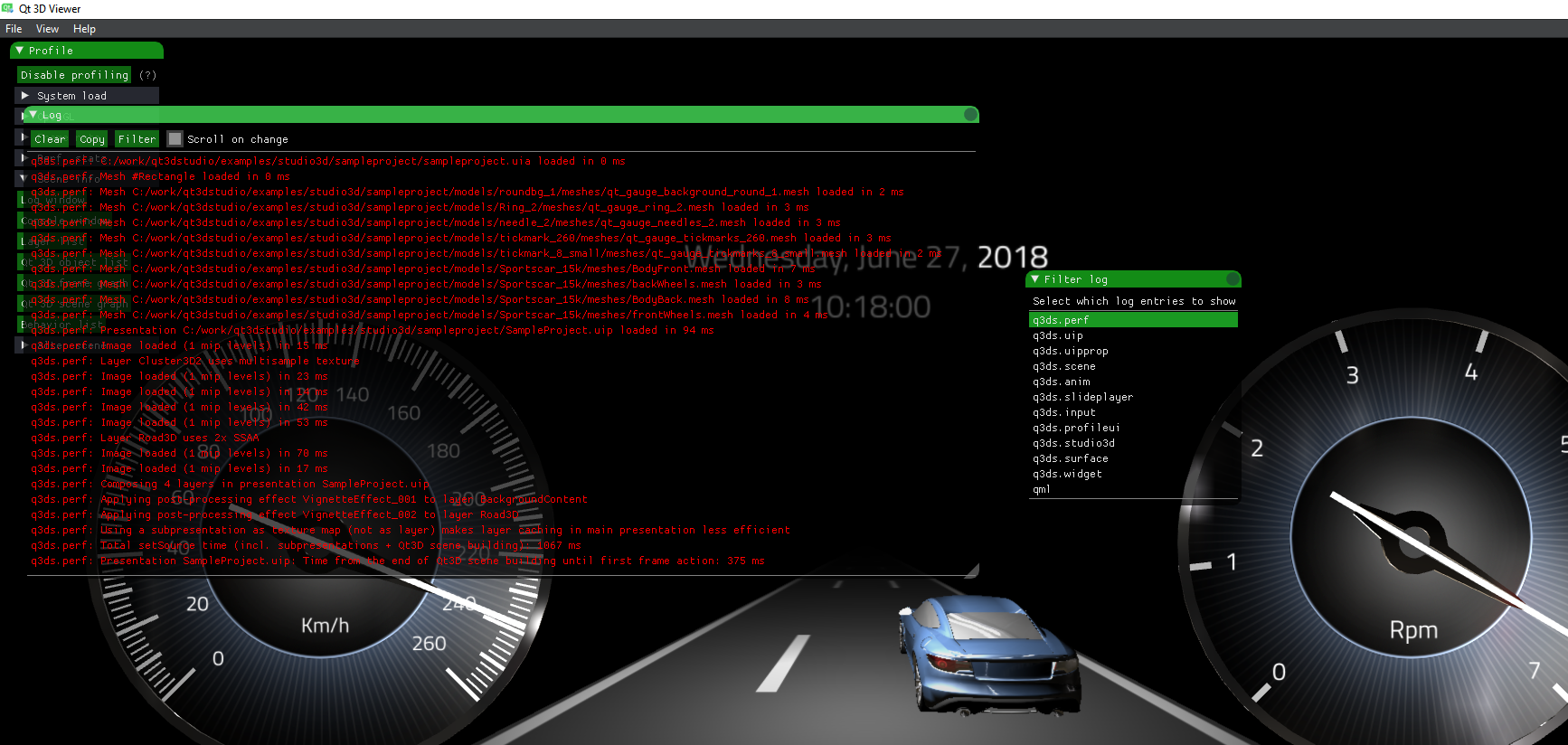Viewport: 1568px width, 745px height.
Task: Click the Qt logo in the title bar
Action: (x=8, y=8)
